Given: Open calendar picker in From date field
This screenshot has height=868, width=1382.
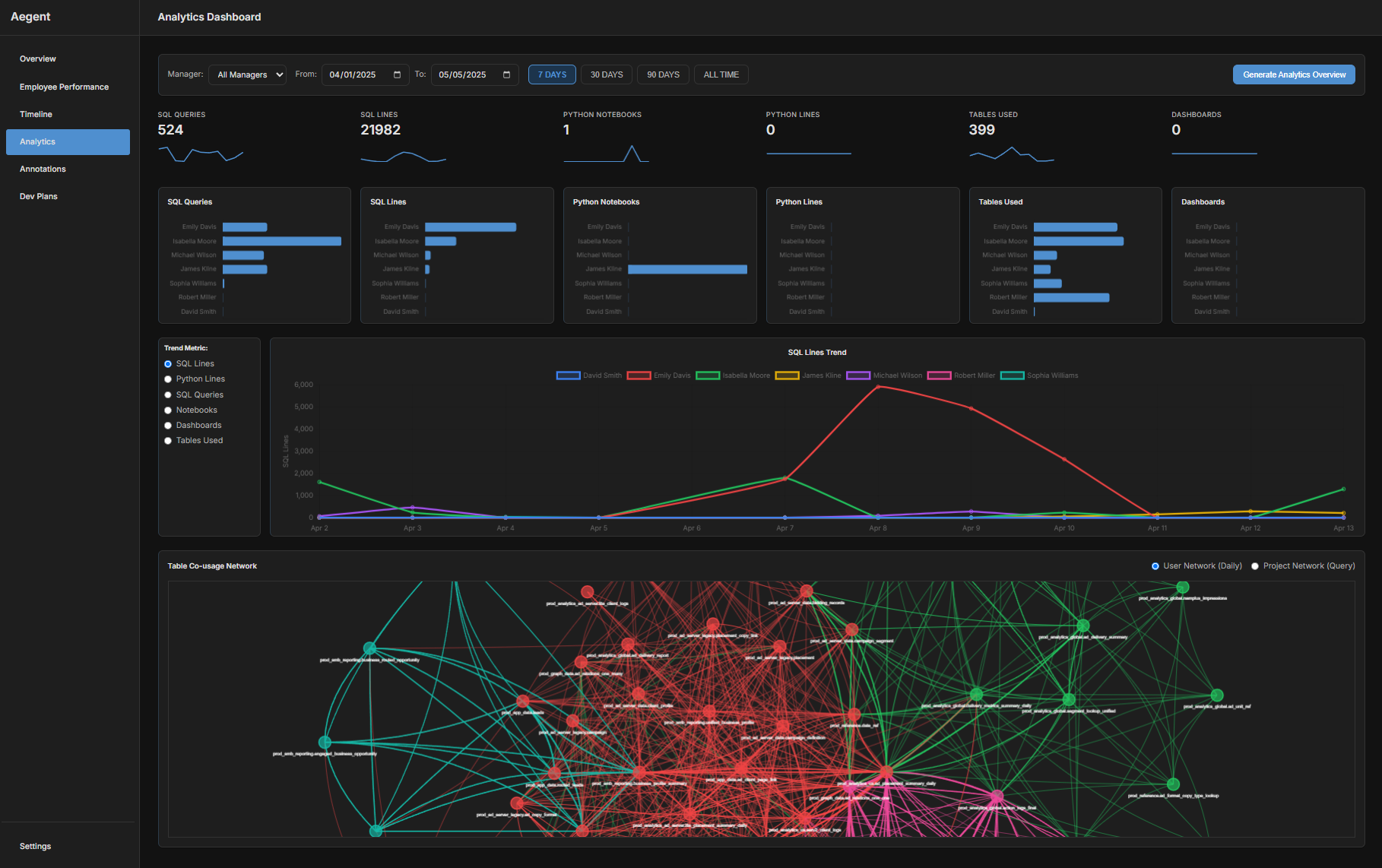Looking at the screenshot, I should 397,74.
